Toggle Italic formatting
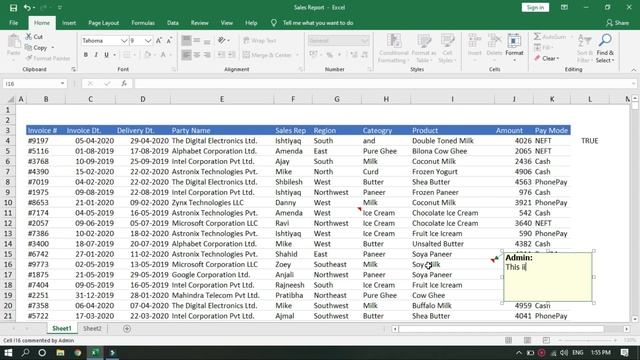Viewport: 640px width, 360px height. [96, 55]
